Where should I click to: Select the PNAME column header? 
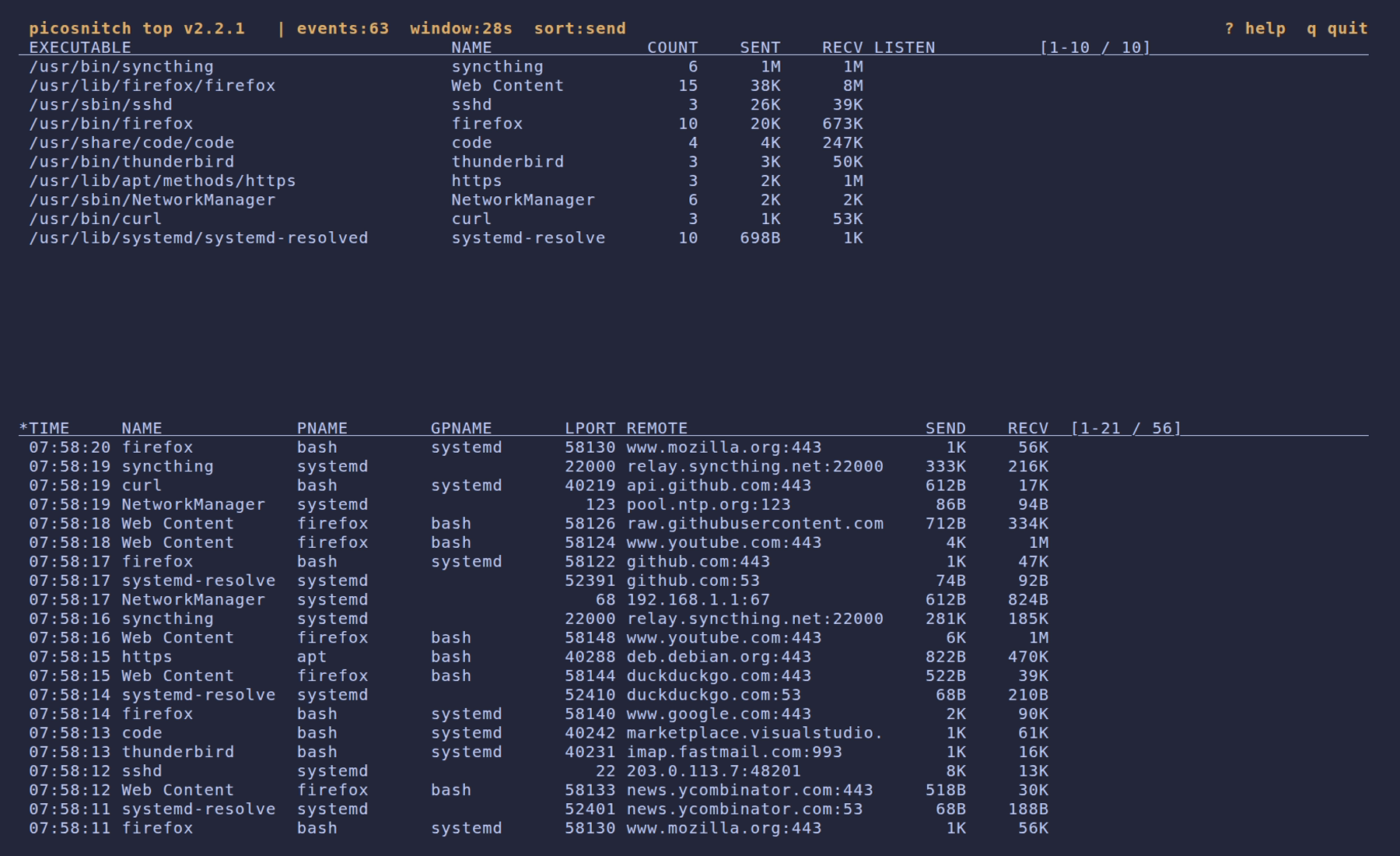[322, 429]
